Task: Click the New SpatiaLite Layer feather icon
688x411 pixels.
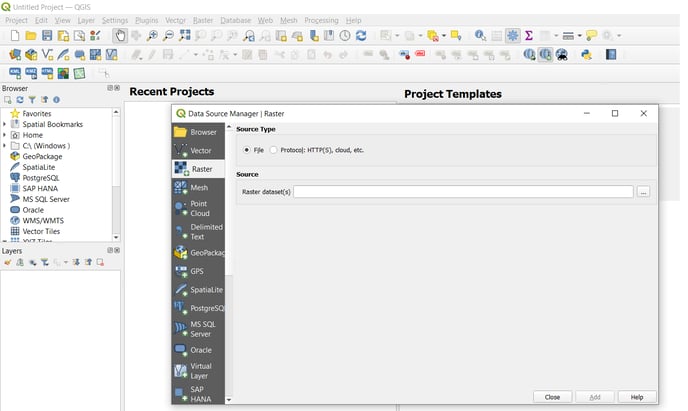Action: (x=63, y=54)
